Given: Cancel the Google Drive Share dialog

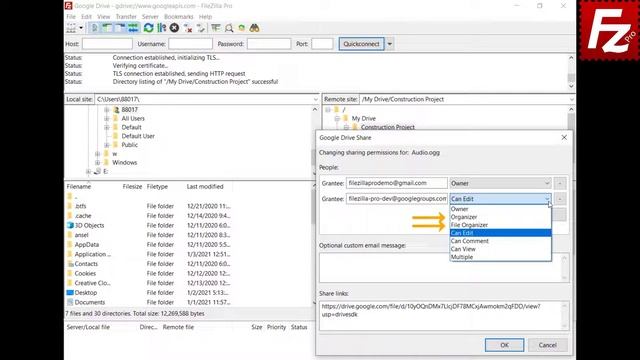Looking at the screenshot, I should (547, 345).
